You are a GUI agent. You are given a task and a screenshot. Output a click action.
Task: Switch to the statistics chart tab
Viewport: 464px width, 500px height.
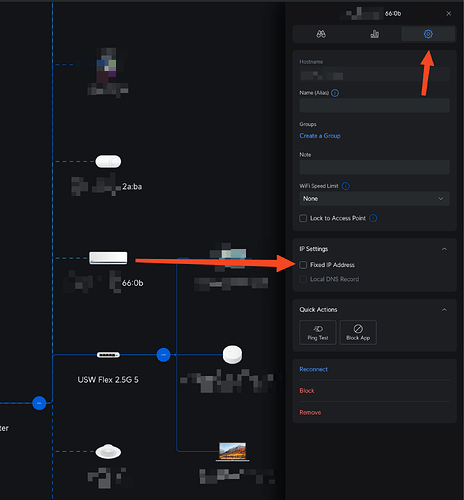(x=375, y=34)
